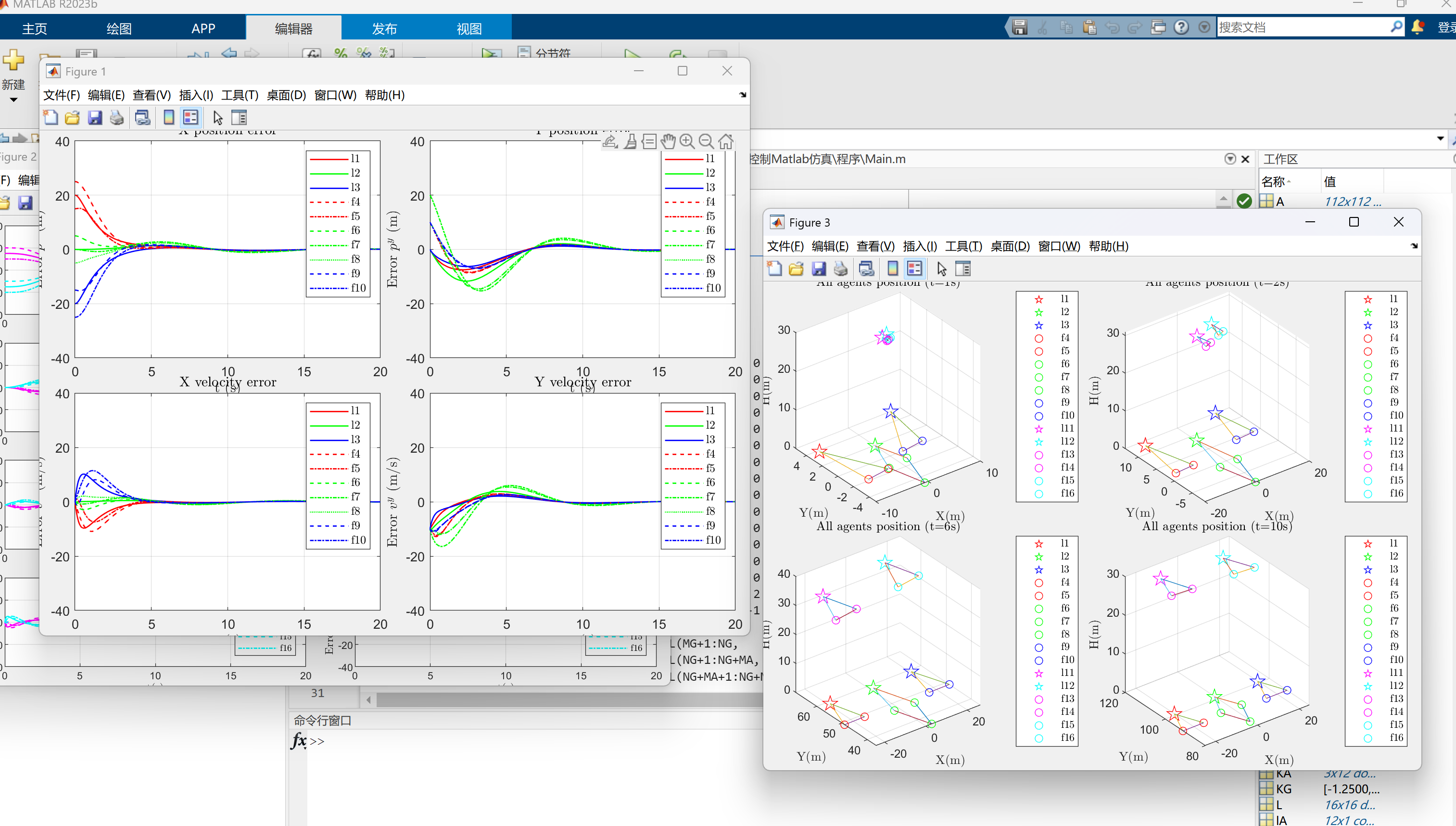Select Zoom In tool in Figure 1 axes toolbar

point(687,140)
